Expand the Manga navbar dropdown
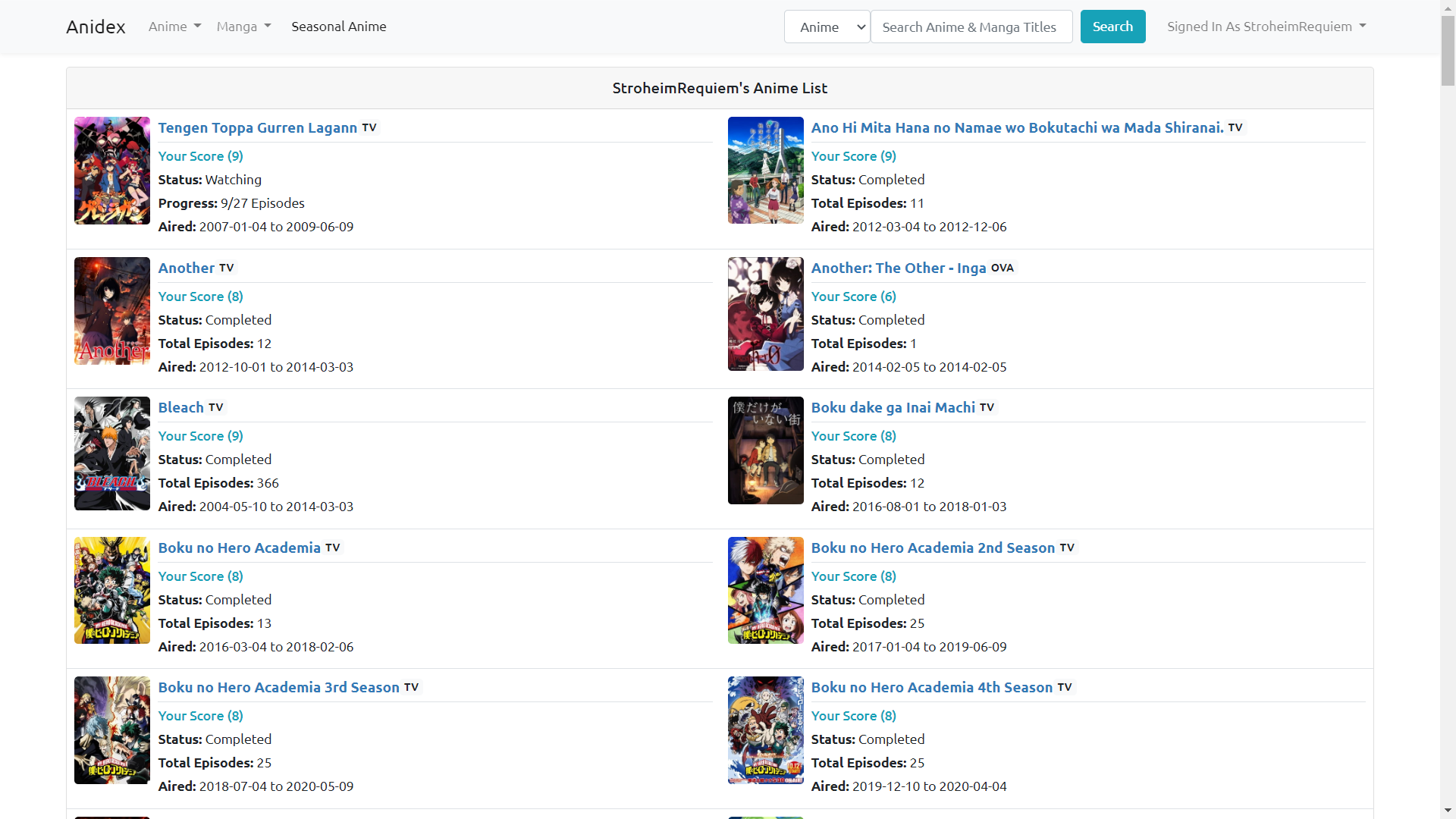The width and height of the screenshot is (1456, 819). point(243,27)
